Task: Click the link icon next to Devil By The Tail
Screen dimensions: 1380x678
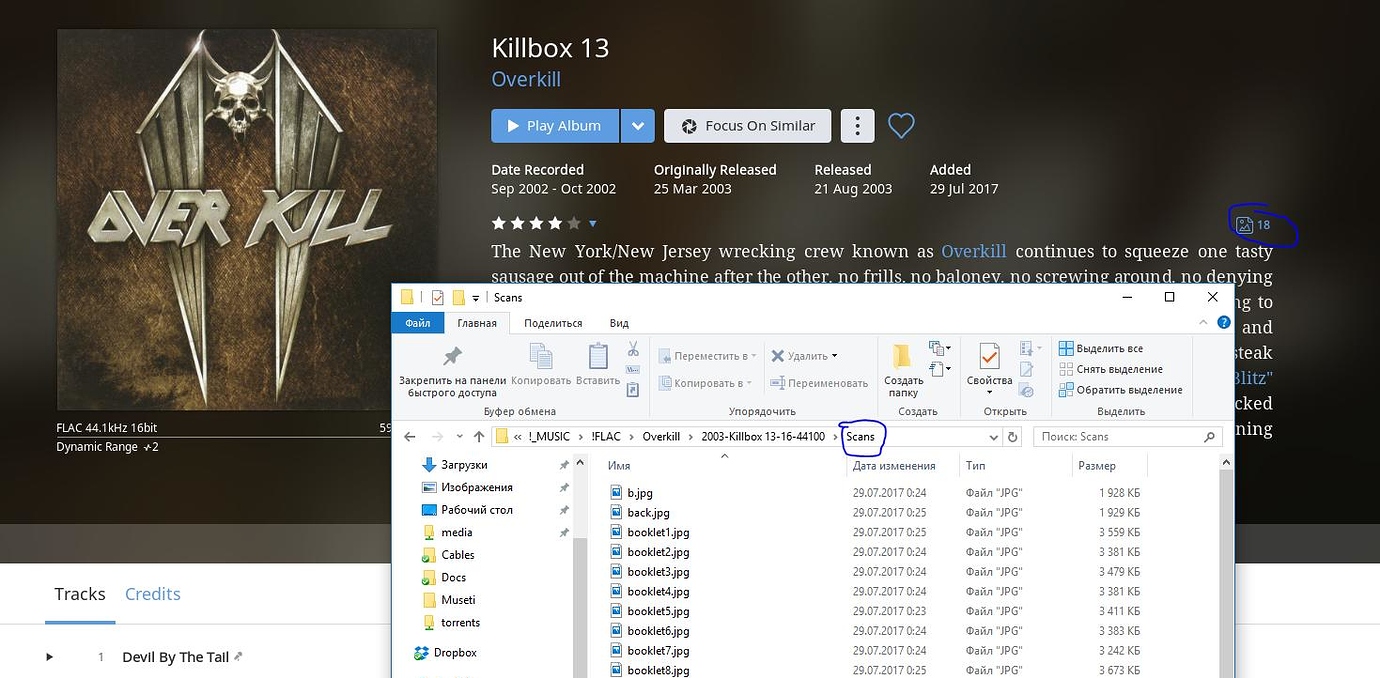Action: point(238,657)
